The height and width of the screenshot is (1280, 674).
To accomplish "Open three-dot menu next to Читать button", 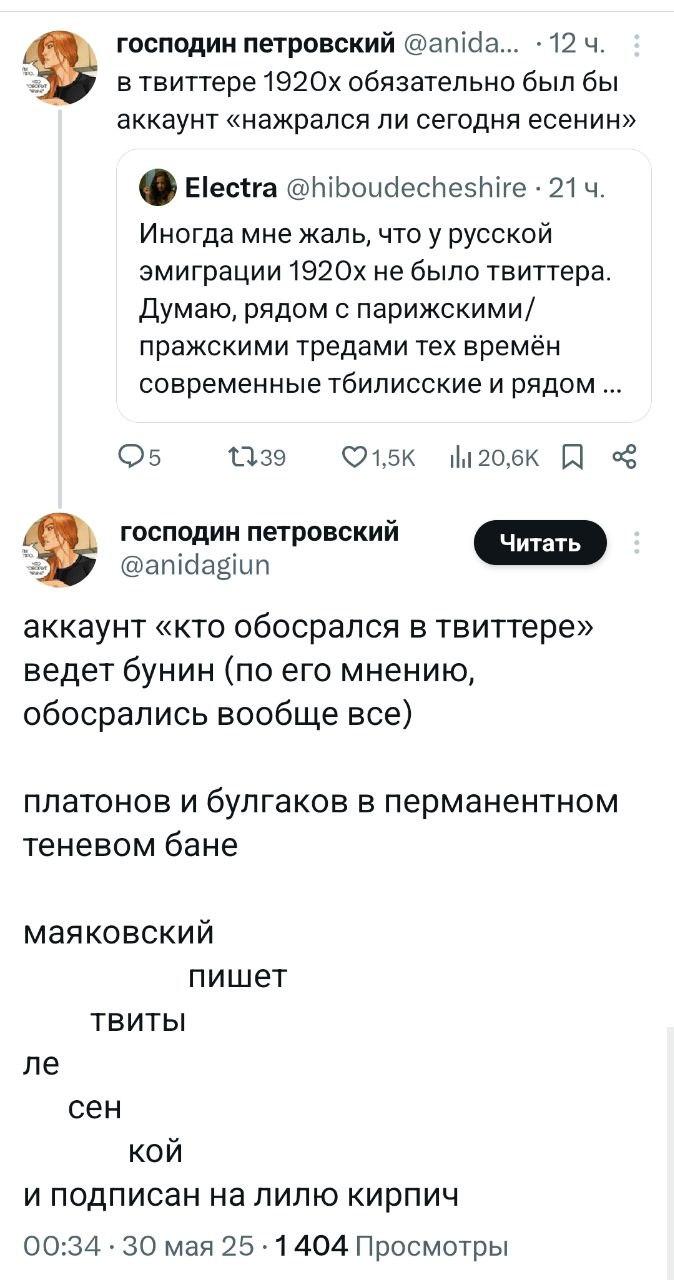I will 636,543.
